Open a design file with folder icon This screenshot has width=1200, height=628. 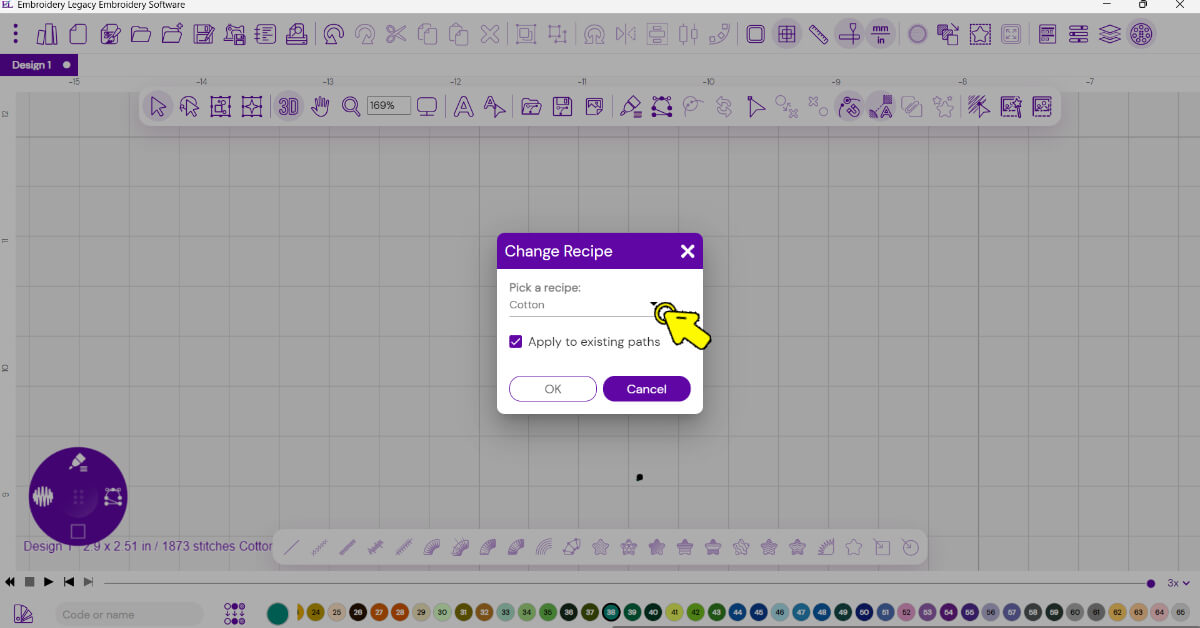(141, 34)
